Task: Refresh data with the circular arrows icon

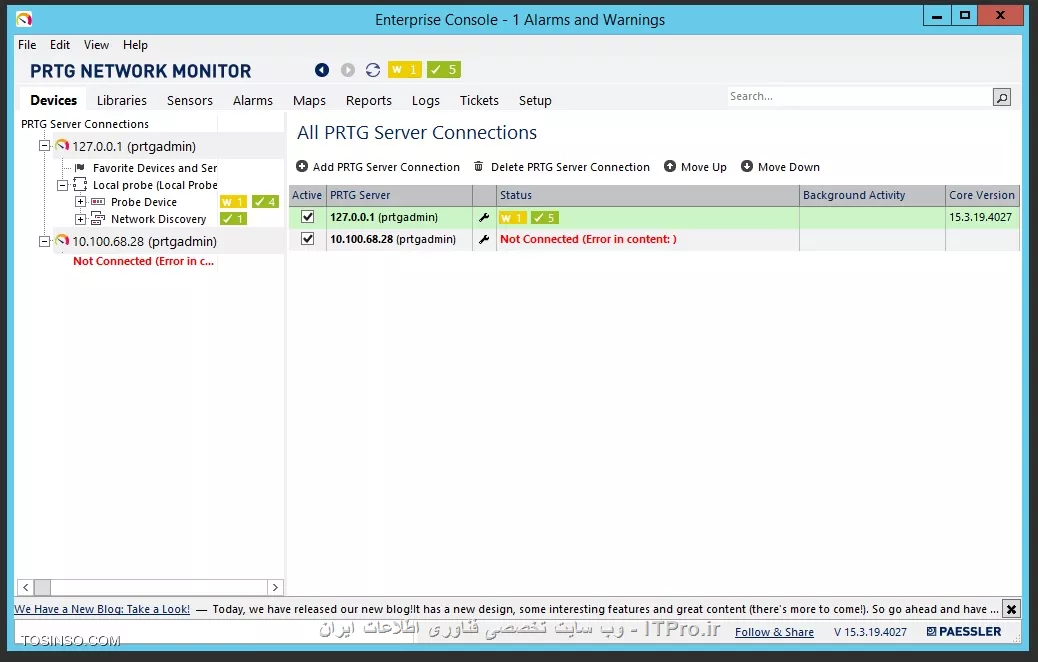Action: (x=373, y=70)
